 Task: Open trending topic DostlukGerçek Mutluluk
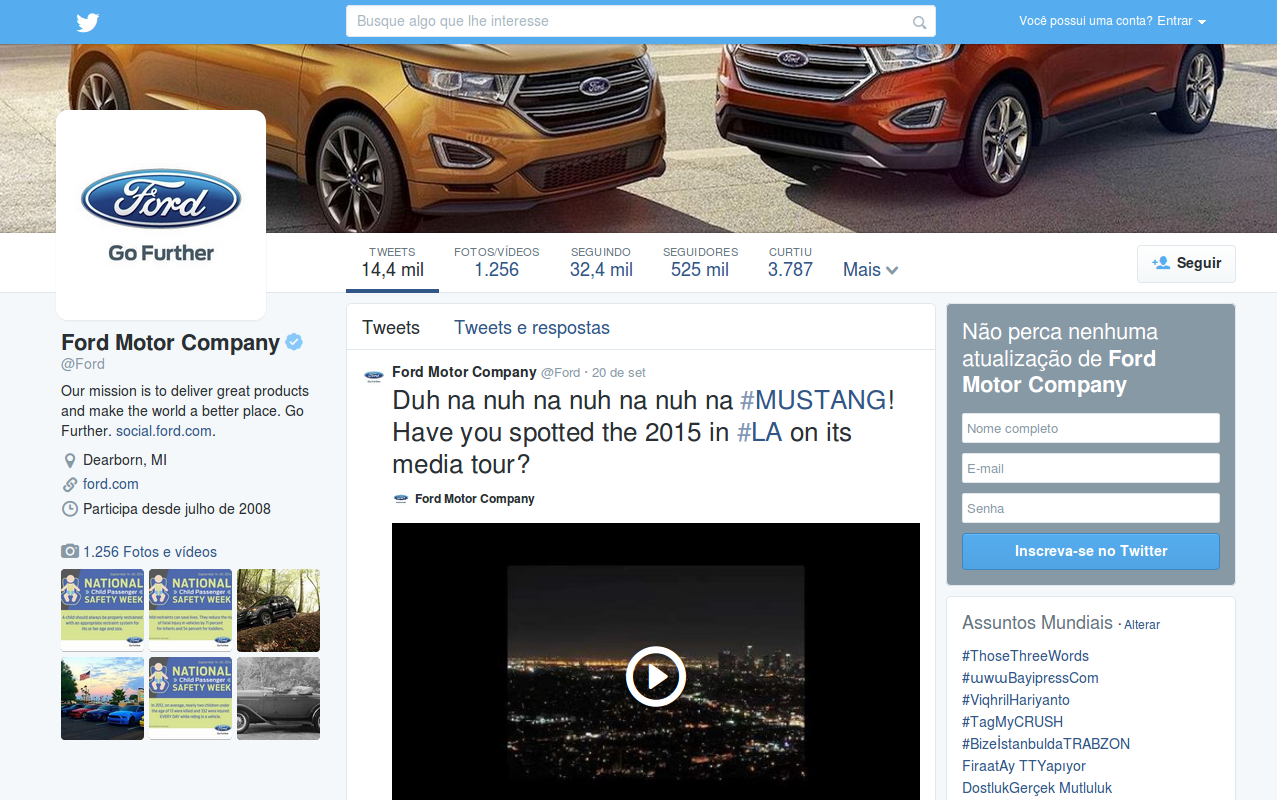(1037, 788)
